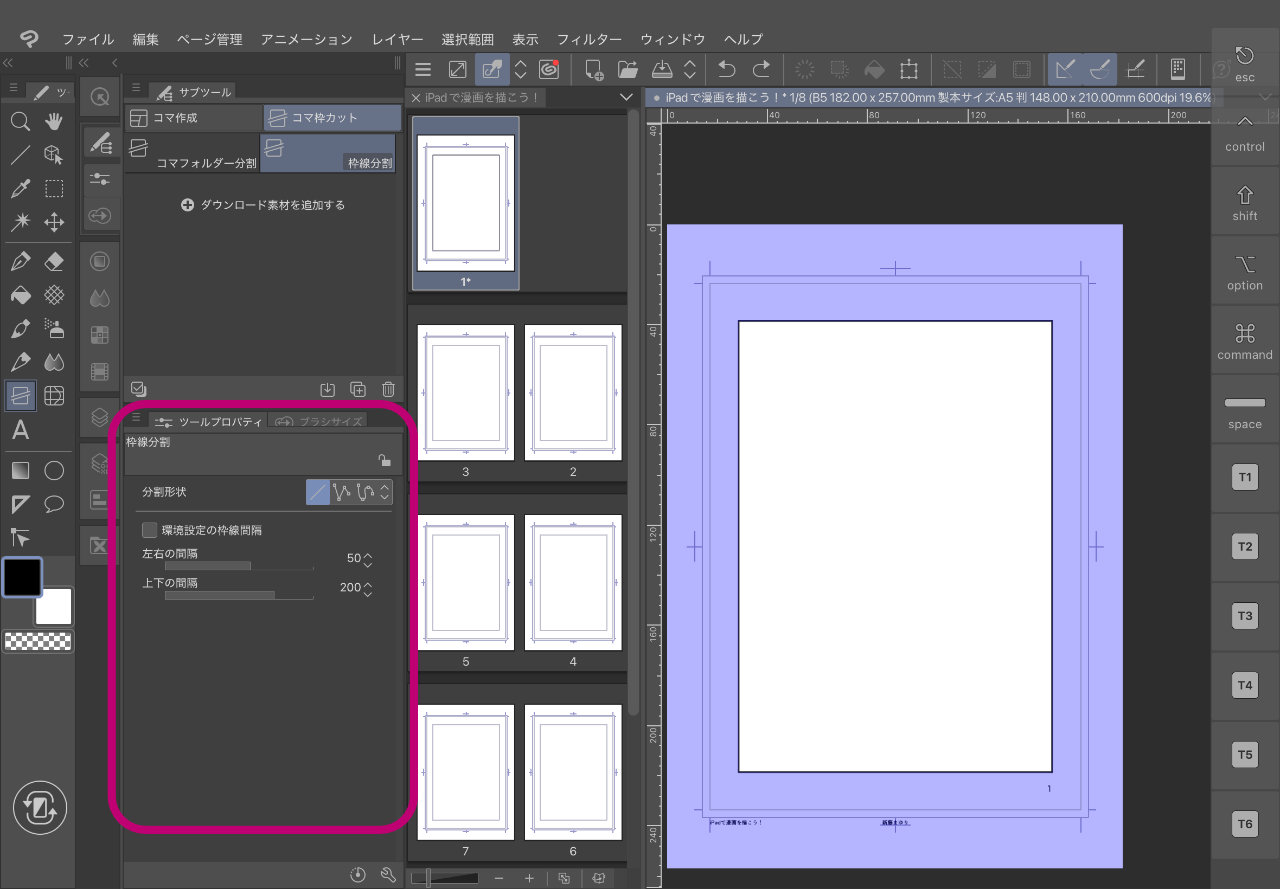Switch to the ブラシサイズ tab
Image resolution: width=1280 pixels, height=889 pixels.
[x=318, y=422]
